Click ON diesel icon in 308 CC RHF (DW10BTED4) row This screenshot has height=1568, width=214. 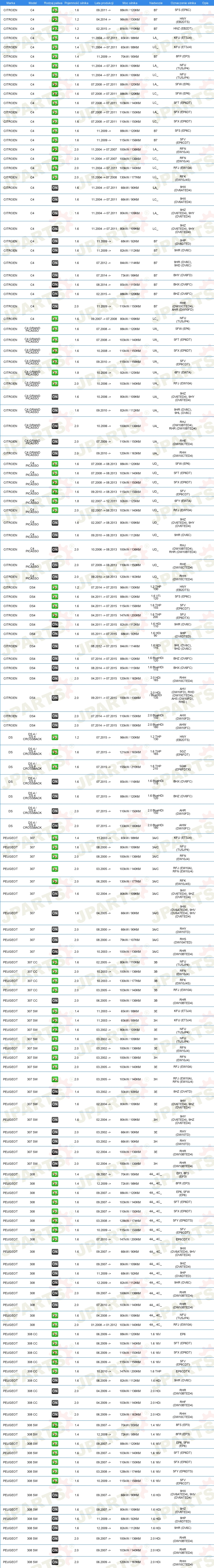click(x=55, y=1402)
